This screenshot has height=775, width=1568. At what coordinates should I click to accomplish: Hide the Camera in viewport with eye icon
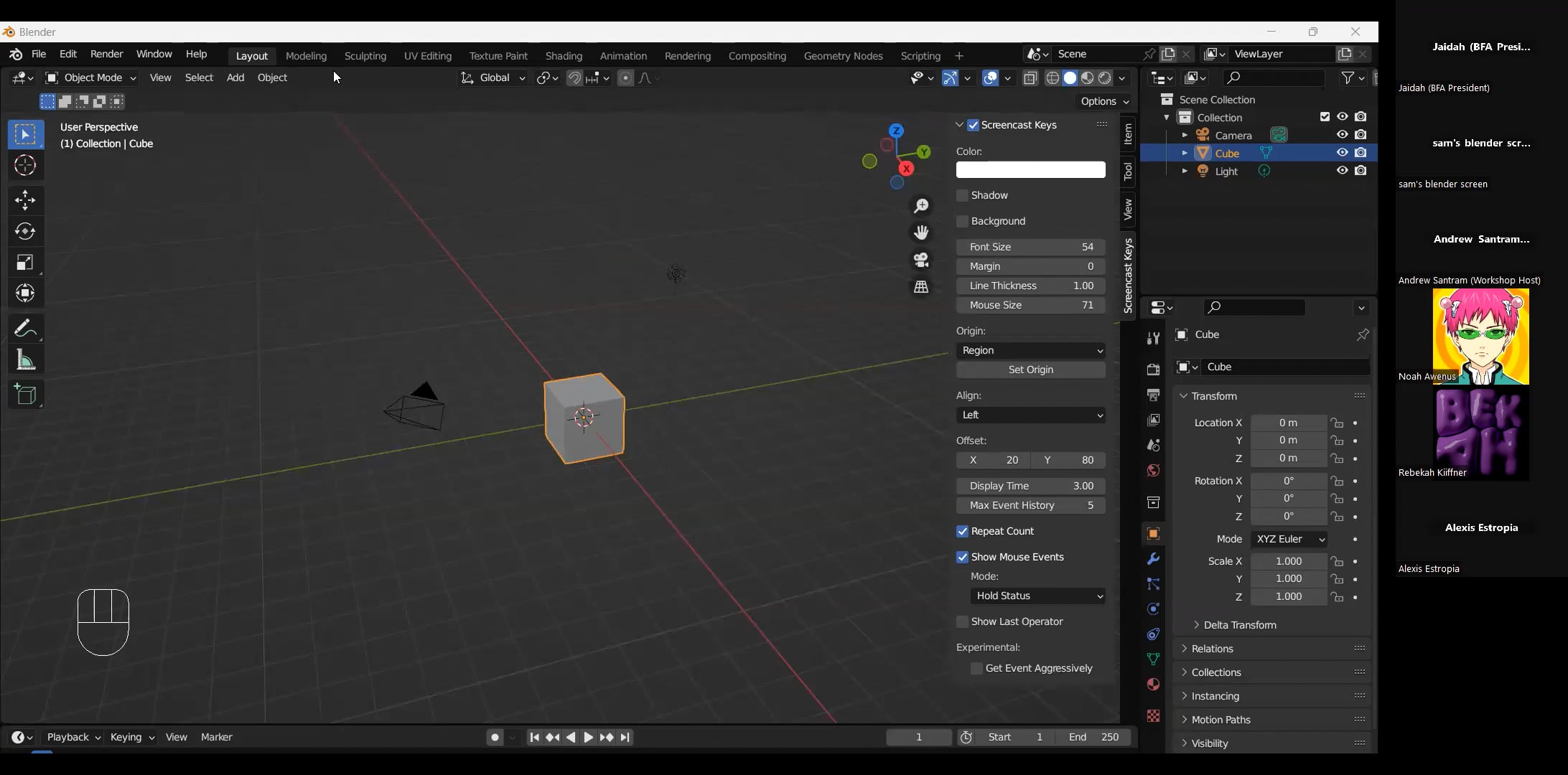[1342, 135]
